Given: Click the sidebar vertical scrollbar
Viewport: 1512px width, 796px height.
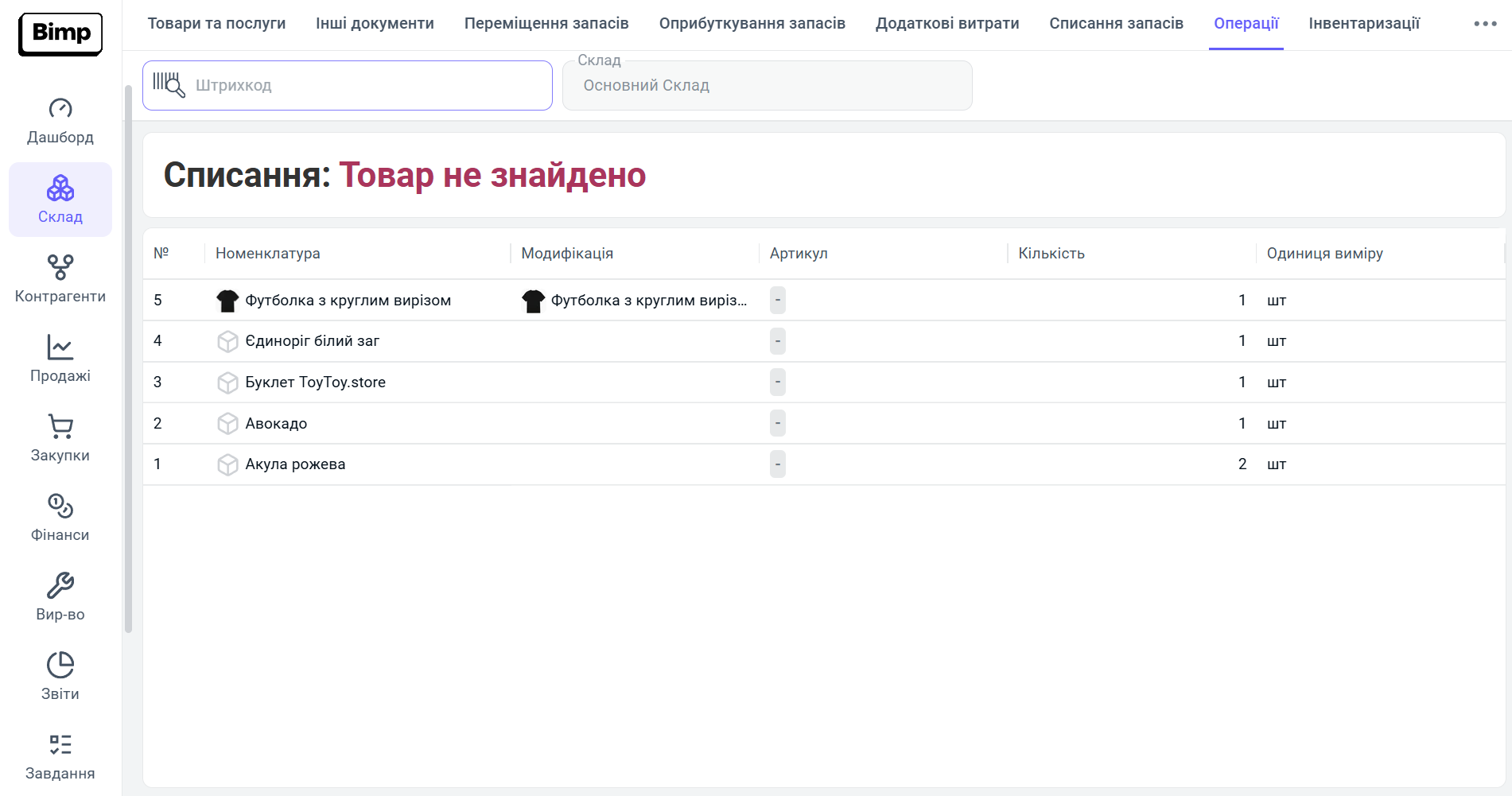Looking at the screenshot, I should point(128,358).
